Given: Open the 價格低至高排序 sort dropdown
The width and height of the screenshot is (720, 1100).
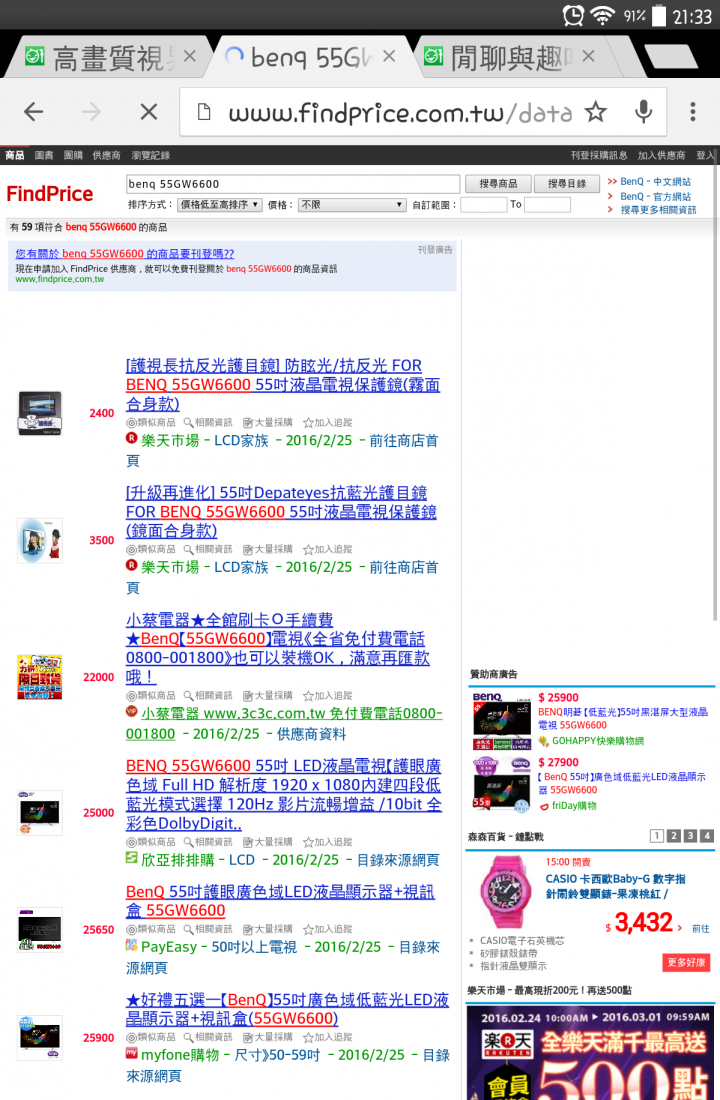Looking at the screenshot, I should [x=220, y=205].
